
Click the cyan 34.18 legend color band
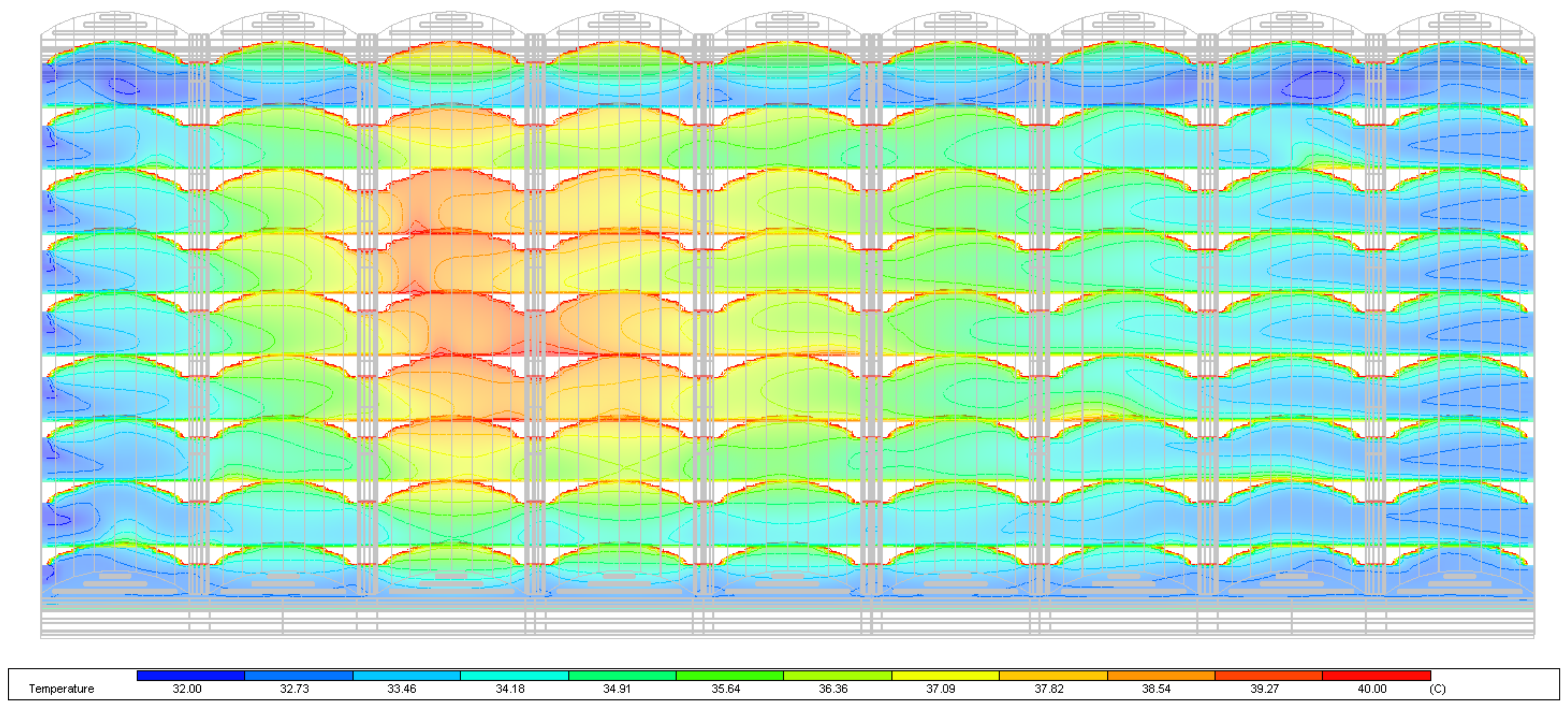coord(514,675)
